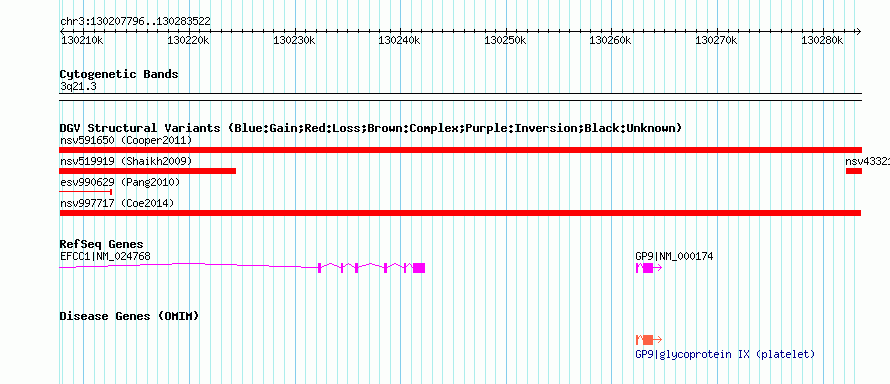Click the red nsv519919 loss bar
890x384 pixels.
(x=148, y=171)
